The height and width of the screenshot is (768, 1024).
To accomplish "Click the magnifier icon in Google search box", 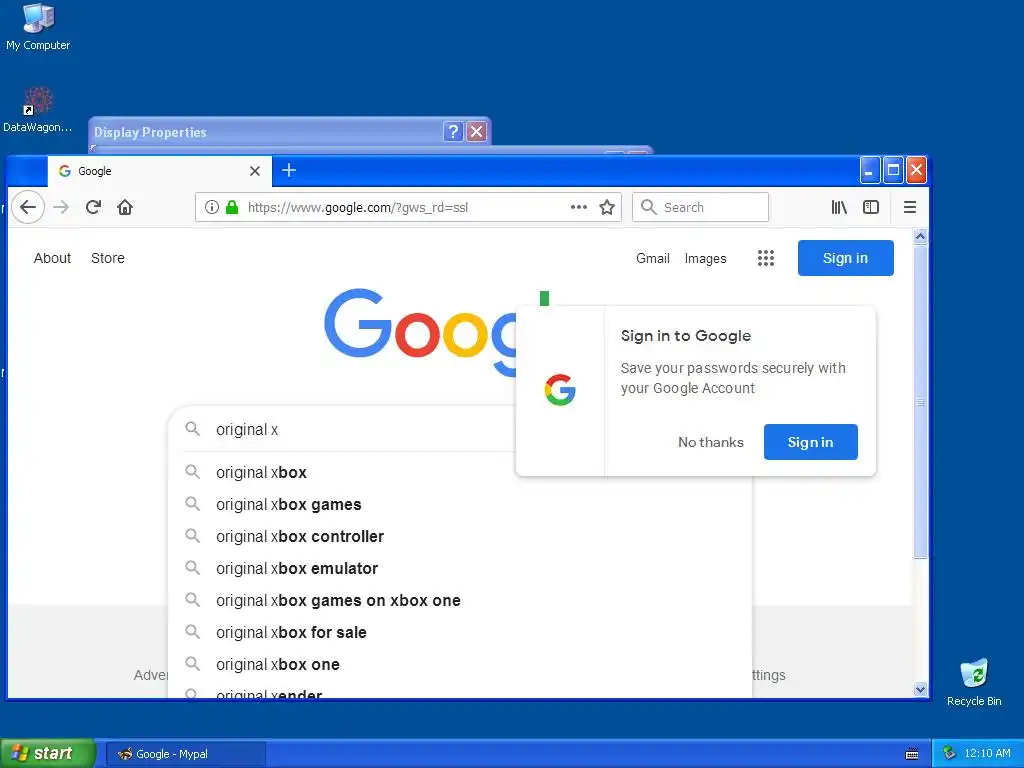I will pos(192,429).
